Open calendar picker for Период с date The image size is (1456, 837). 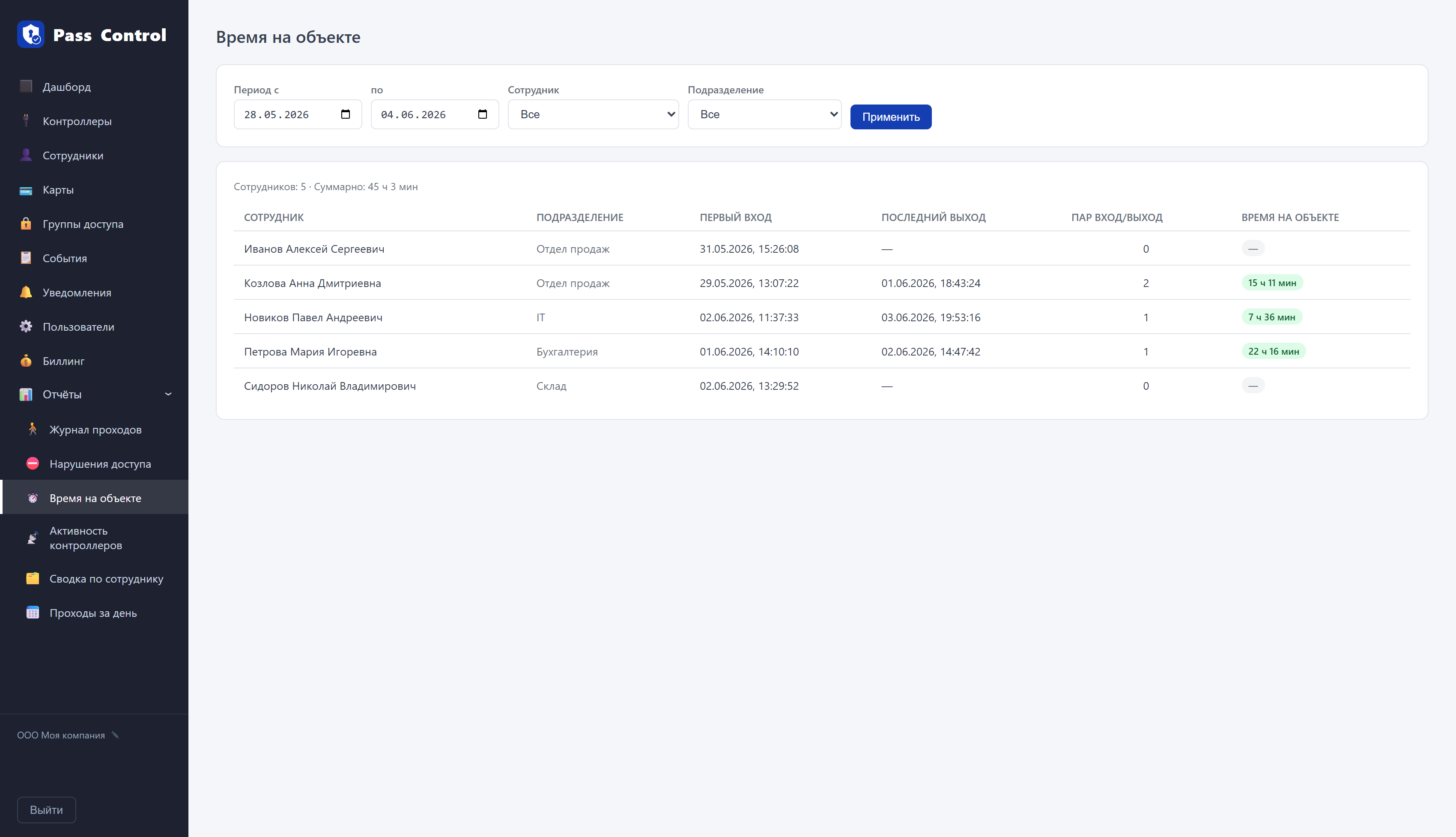tap(345, 114)
